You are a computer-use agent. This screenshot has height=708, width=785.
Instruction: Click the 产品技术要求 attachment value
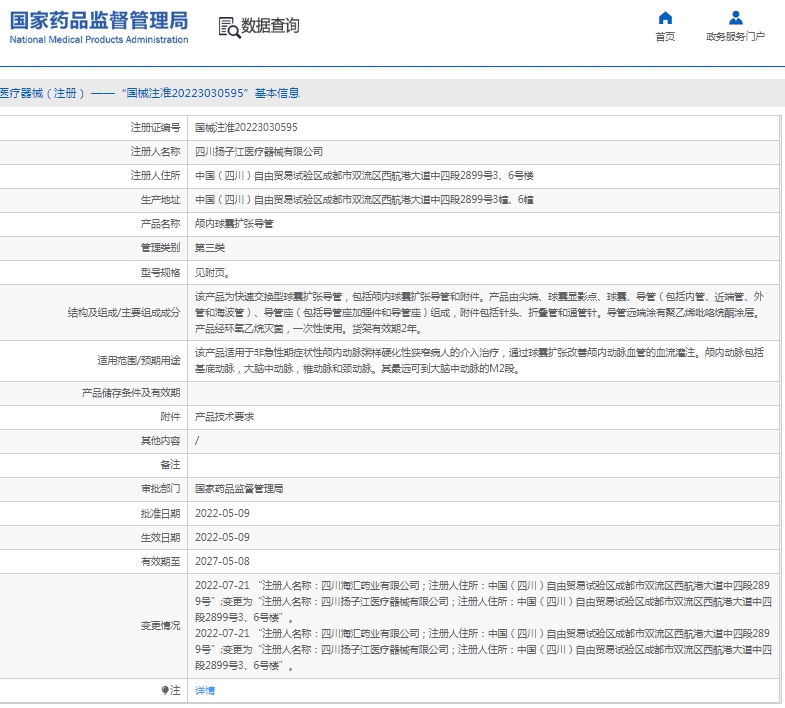click(224, 417)
